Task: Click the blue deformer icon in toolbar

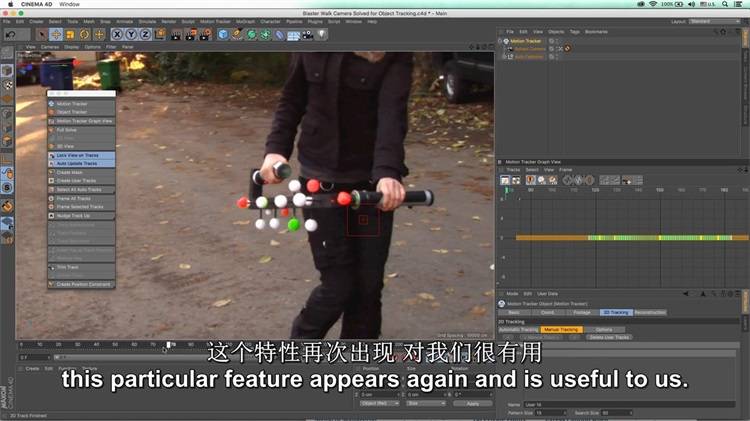Action: pyautogui.click(x=280, y=34)
